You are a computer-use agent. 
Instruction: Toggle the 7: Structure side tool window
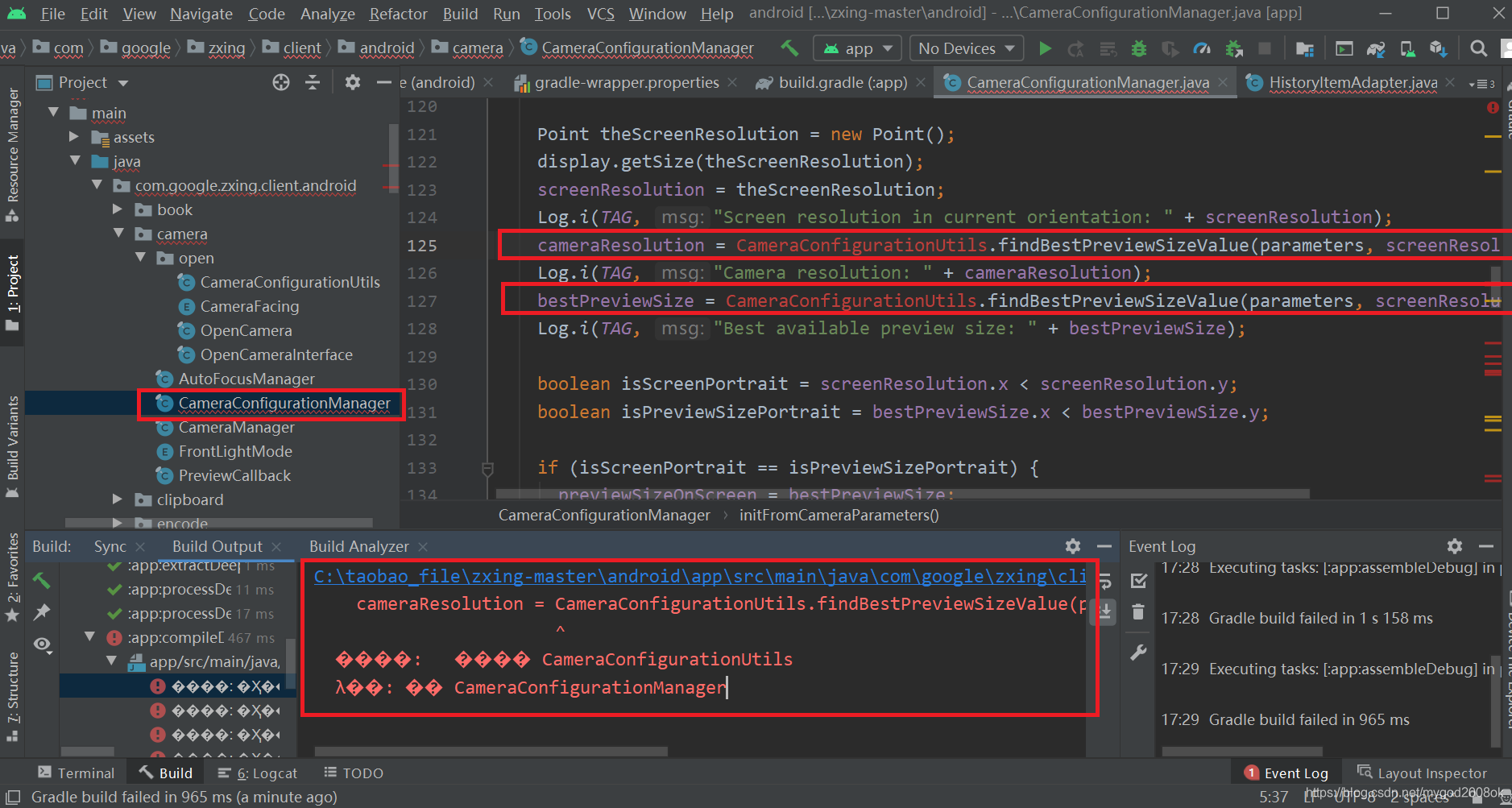coord(13,696)
